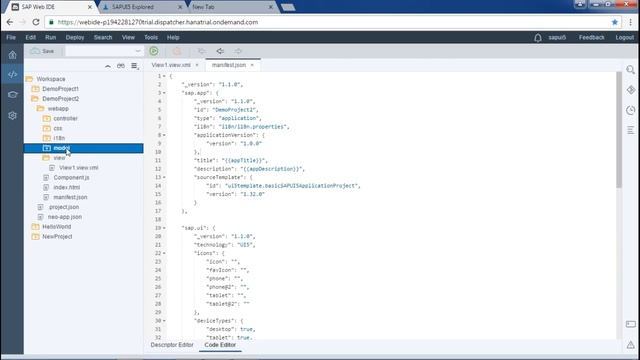Open the Search menu

103,37
